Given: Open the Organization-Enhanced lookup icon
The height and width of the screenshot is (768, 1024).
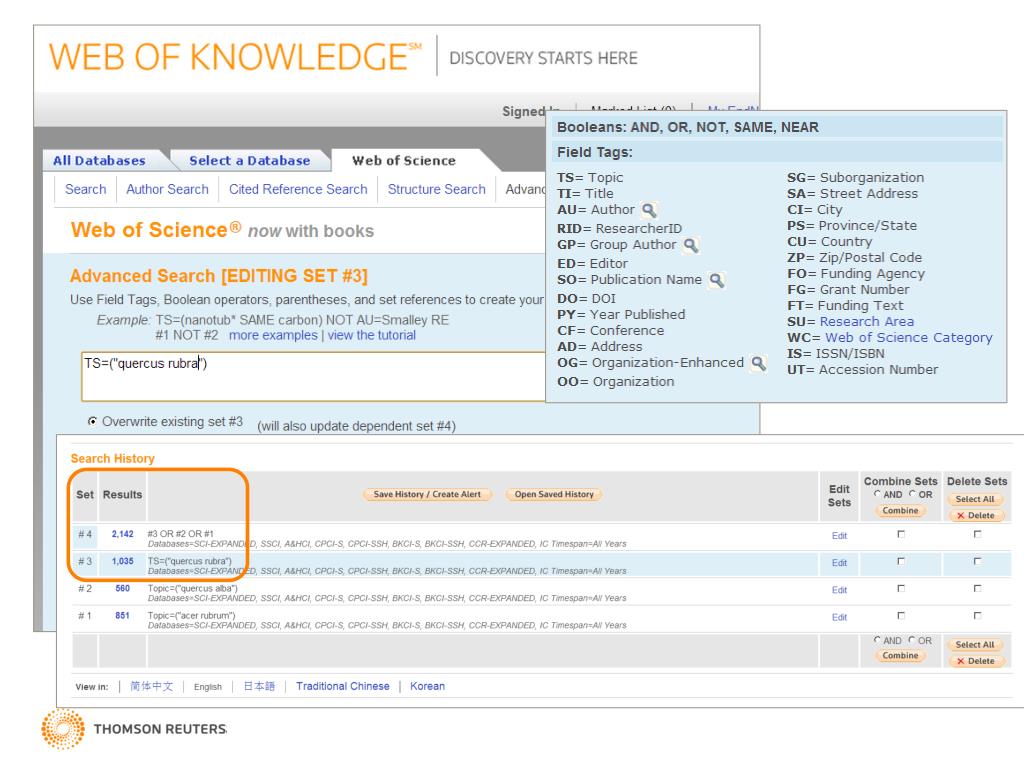Looking at the screenshot, I should 759,363.
